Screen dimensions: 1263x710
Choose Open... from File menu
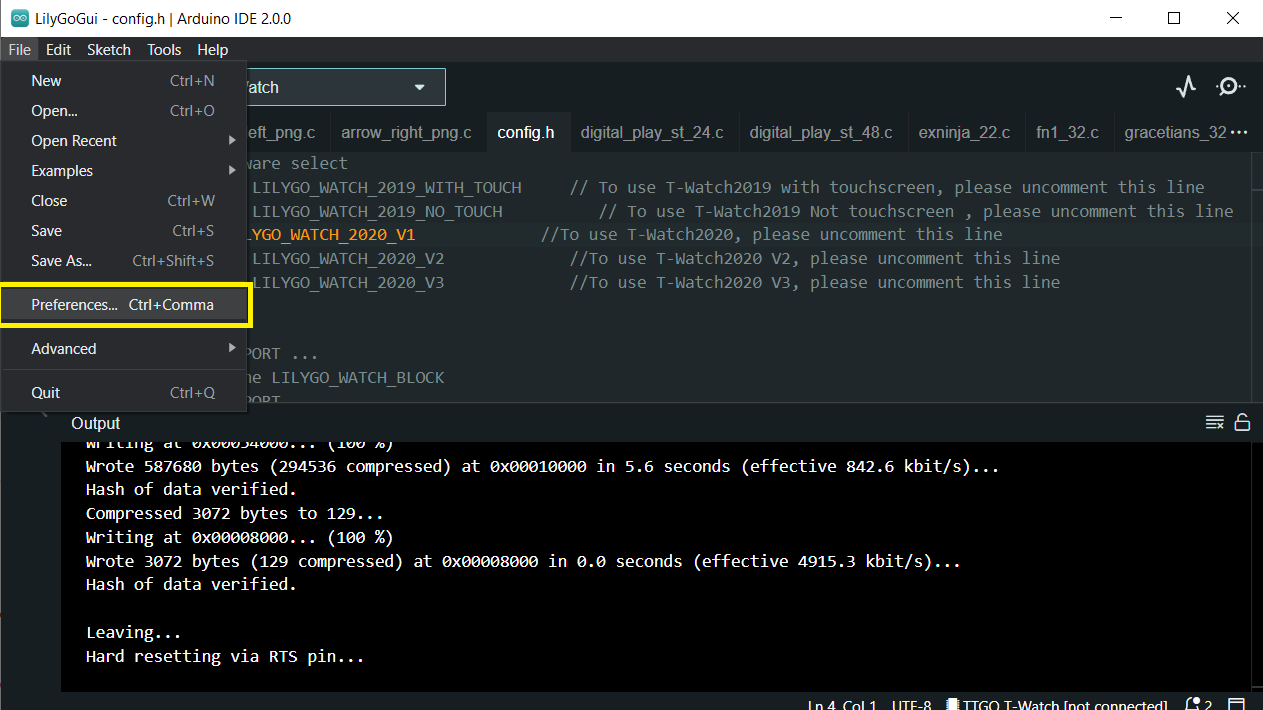tap(124, 111)
